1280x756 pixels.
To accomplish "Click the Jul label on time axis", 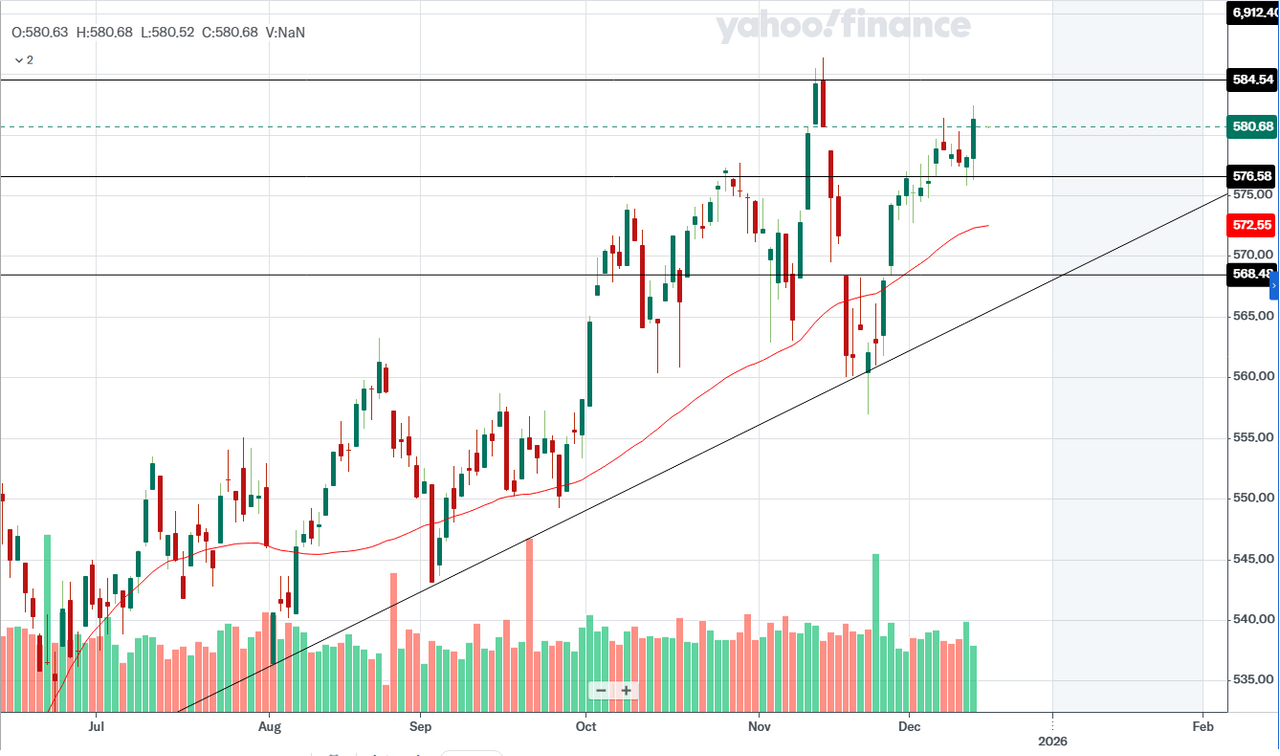I will [96, 726].
